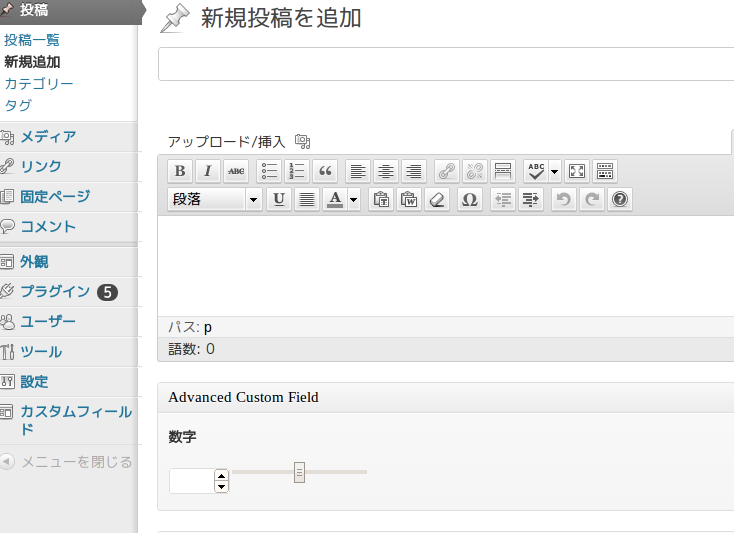
Task: Insert a special character (omega)
Action: [470, 199]
